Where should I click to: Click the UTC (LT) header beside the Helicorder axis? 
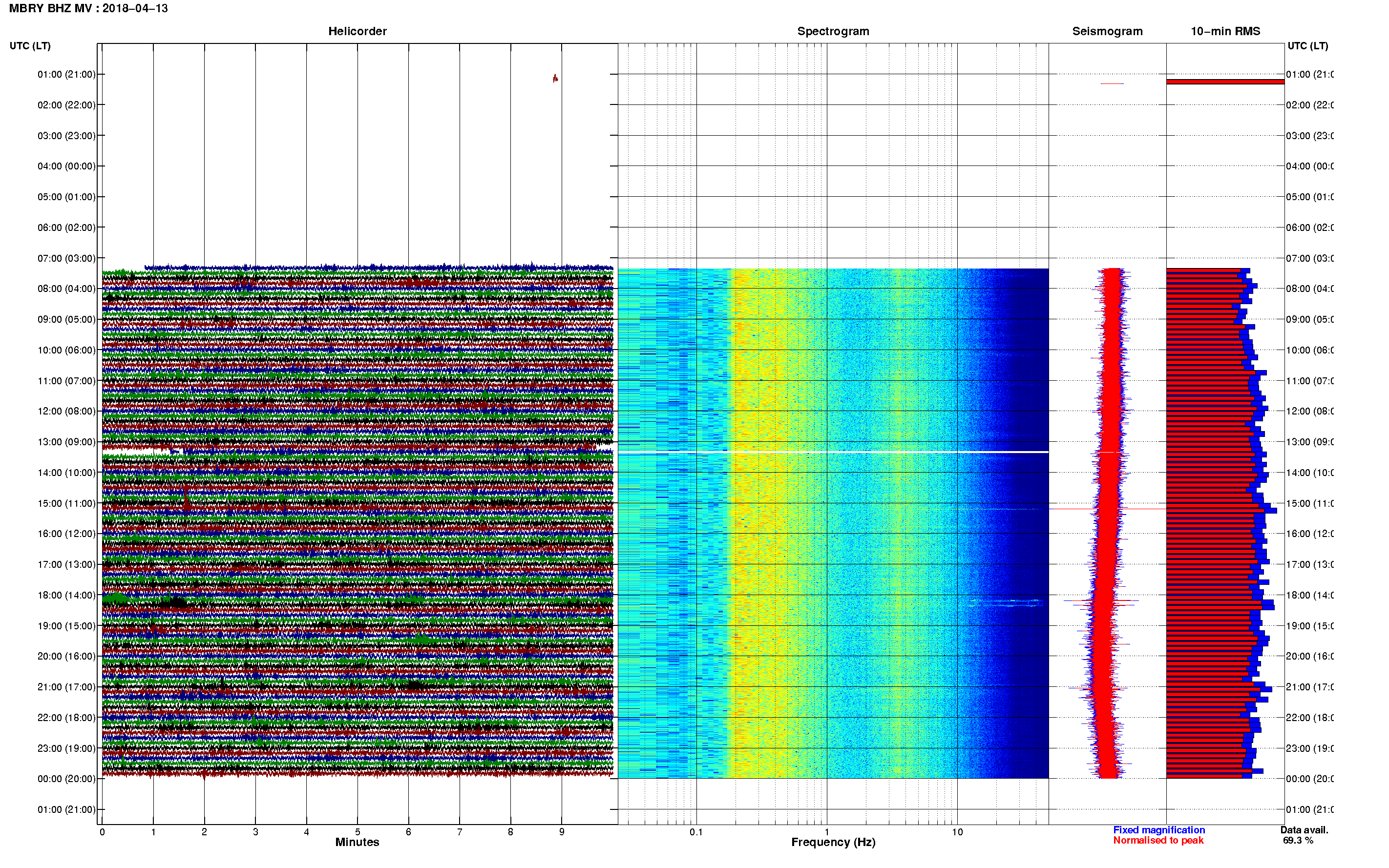pos(30,46)
